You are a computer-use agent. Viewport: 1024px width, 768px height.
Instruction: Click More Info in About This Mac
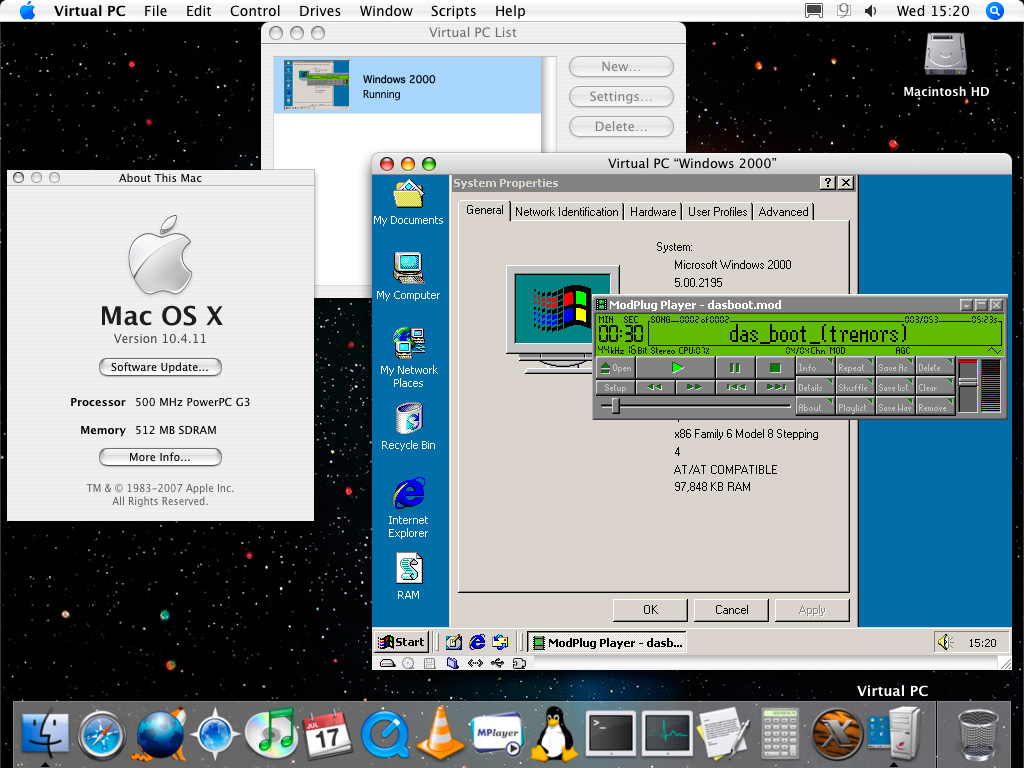pos(160,457)
